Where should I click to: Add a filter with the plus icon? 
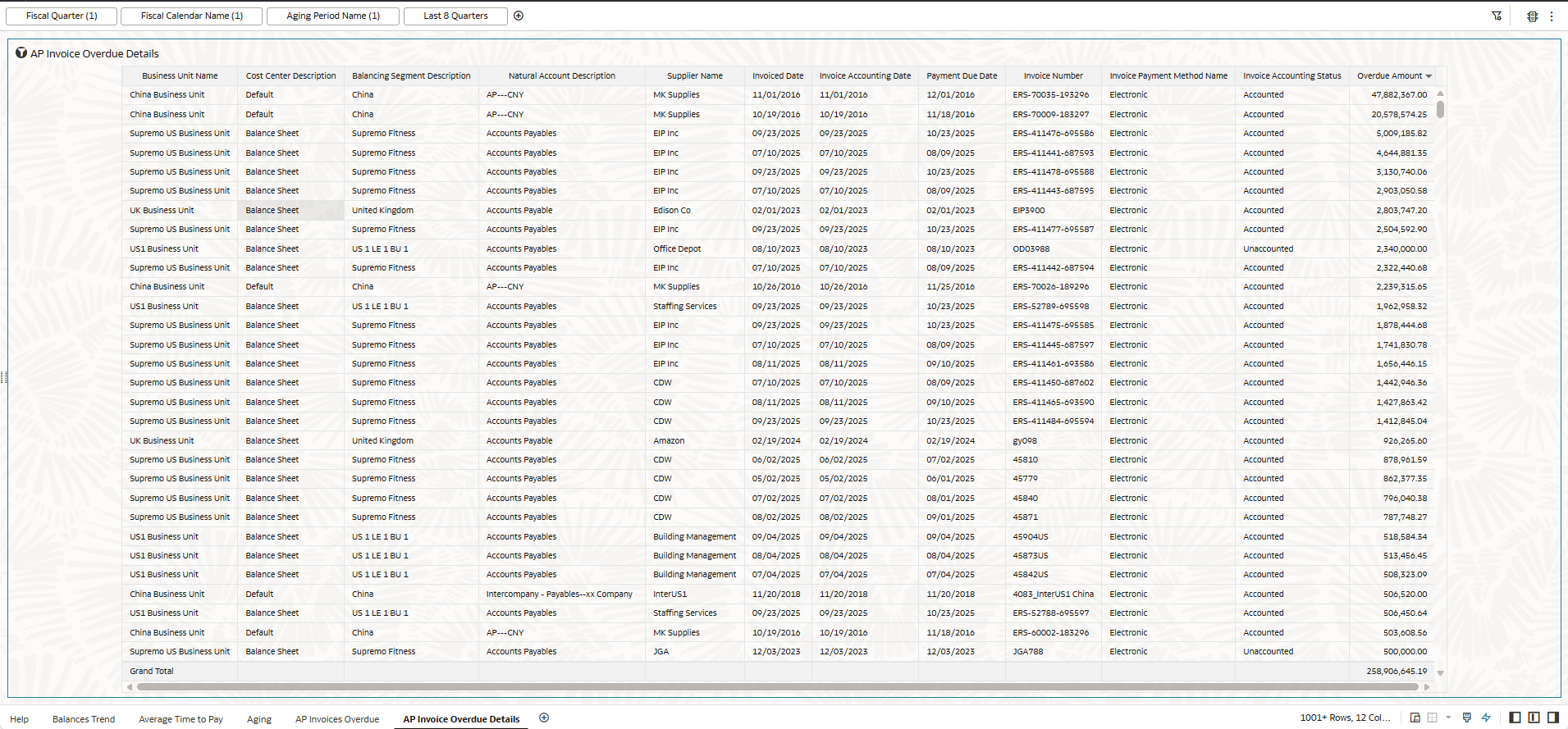coord(519,16)
